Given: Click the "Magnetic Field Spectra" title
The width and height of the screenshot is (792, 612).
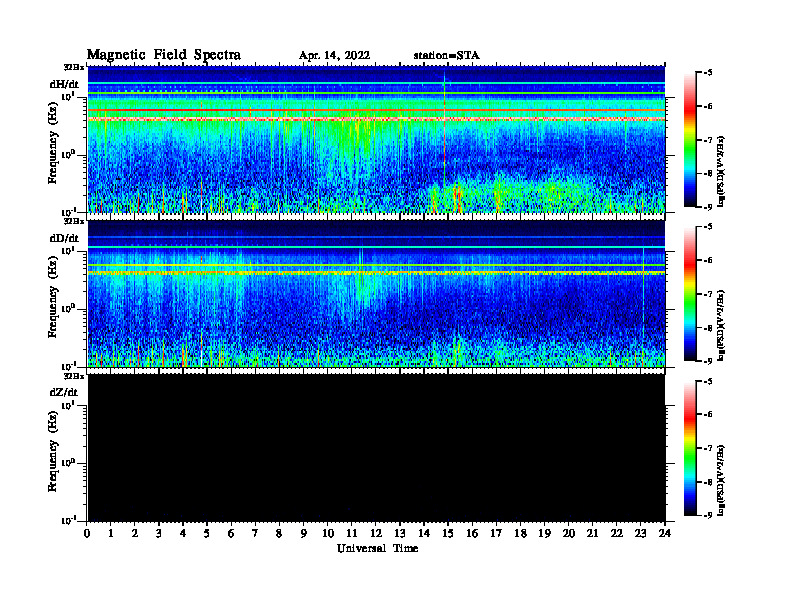Looking at the screenshot, I should tap(164, 55).
